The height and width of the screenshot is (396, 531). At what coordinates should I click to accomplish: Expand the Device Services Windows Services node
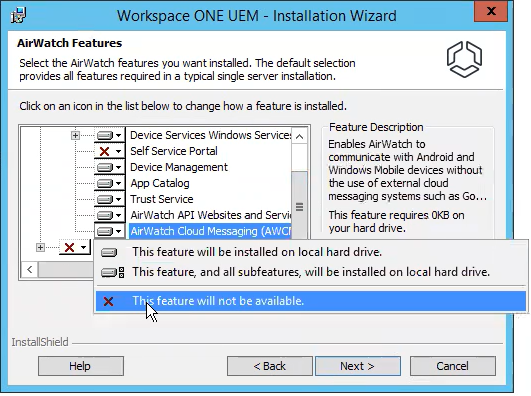(x=75, y=136)
